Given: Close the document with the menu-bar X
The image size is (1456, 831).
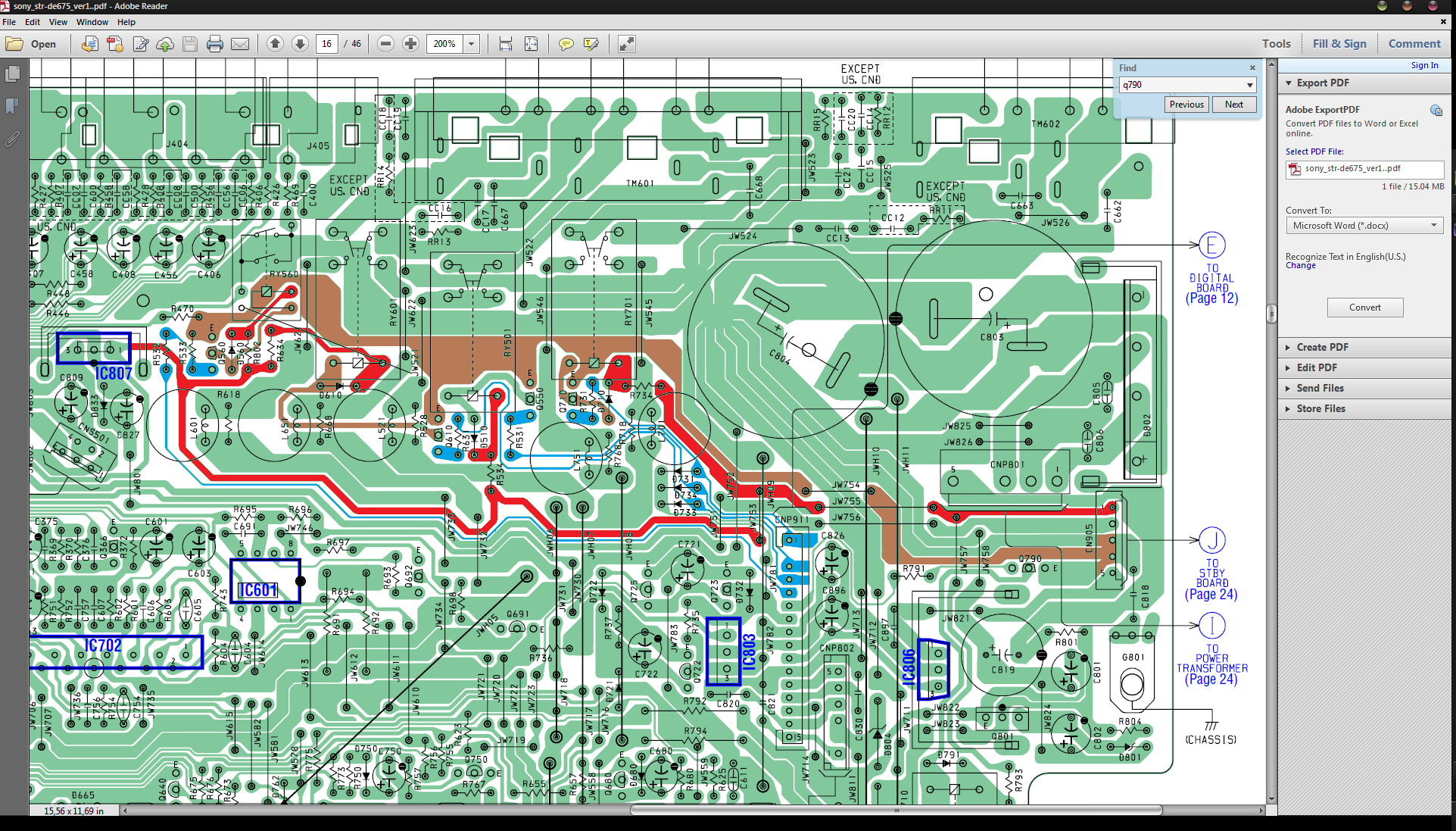Looking at the screenshot, I should pos(1442,22).
